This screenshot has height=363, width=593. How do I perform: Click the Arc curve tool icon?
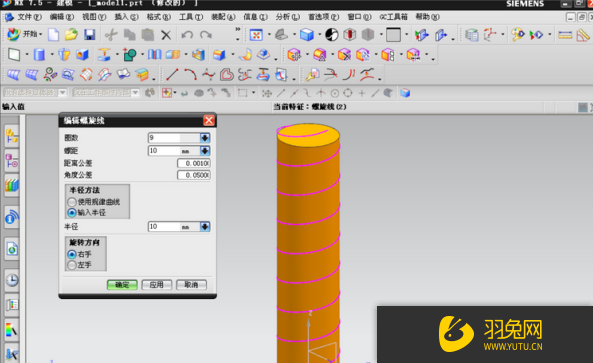point(190,74)
